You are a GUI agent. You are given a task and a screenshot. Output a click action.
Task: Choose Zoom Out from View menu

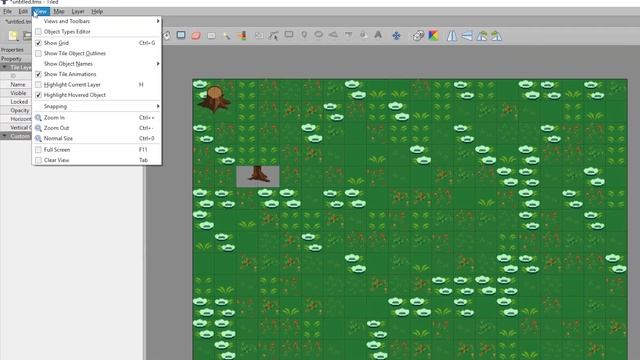97,128
